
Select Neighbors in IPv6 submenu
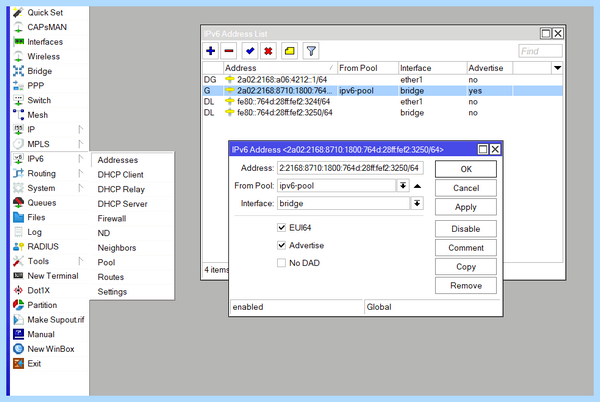[x=132, y=248]
